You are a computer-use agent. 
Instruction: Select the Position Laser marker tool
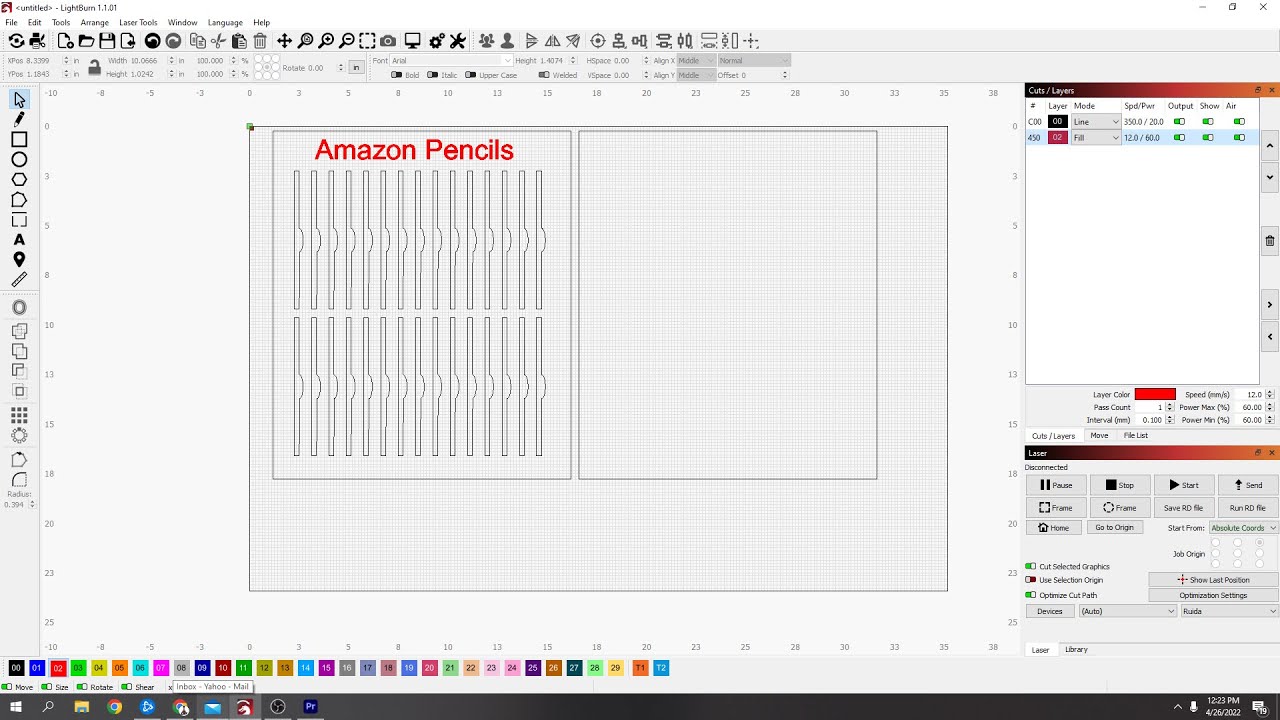point(19,259)
